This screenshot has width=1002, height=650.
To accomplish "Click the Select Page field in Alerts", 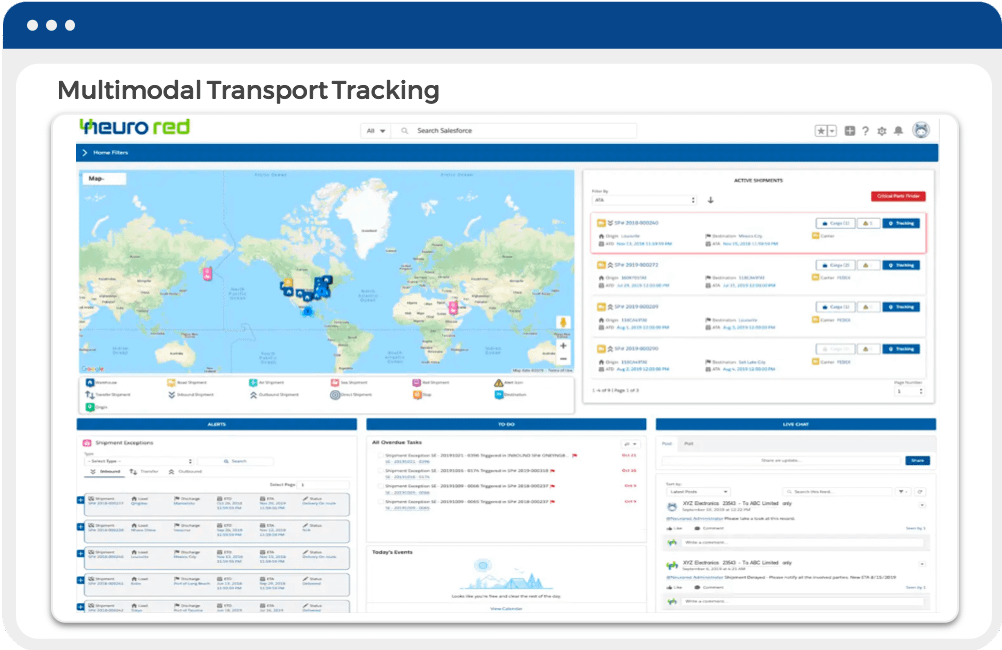I will (x=324, y=485).
